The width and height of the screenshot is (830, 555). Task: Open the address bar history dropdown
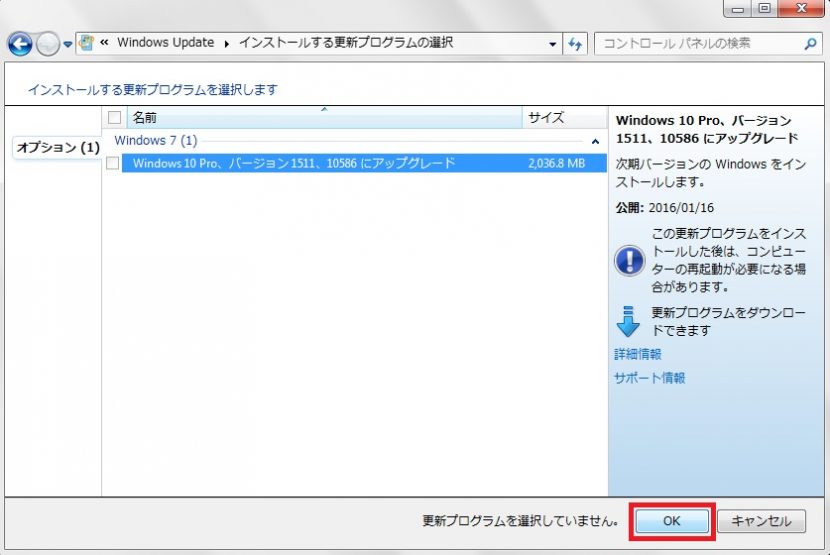point(552,44)
